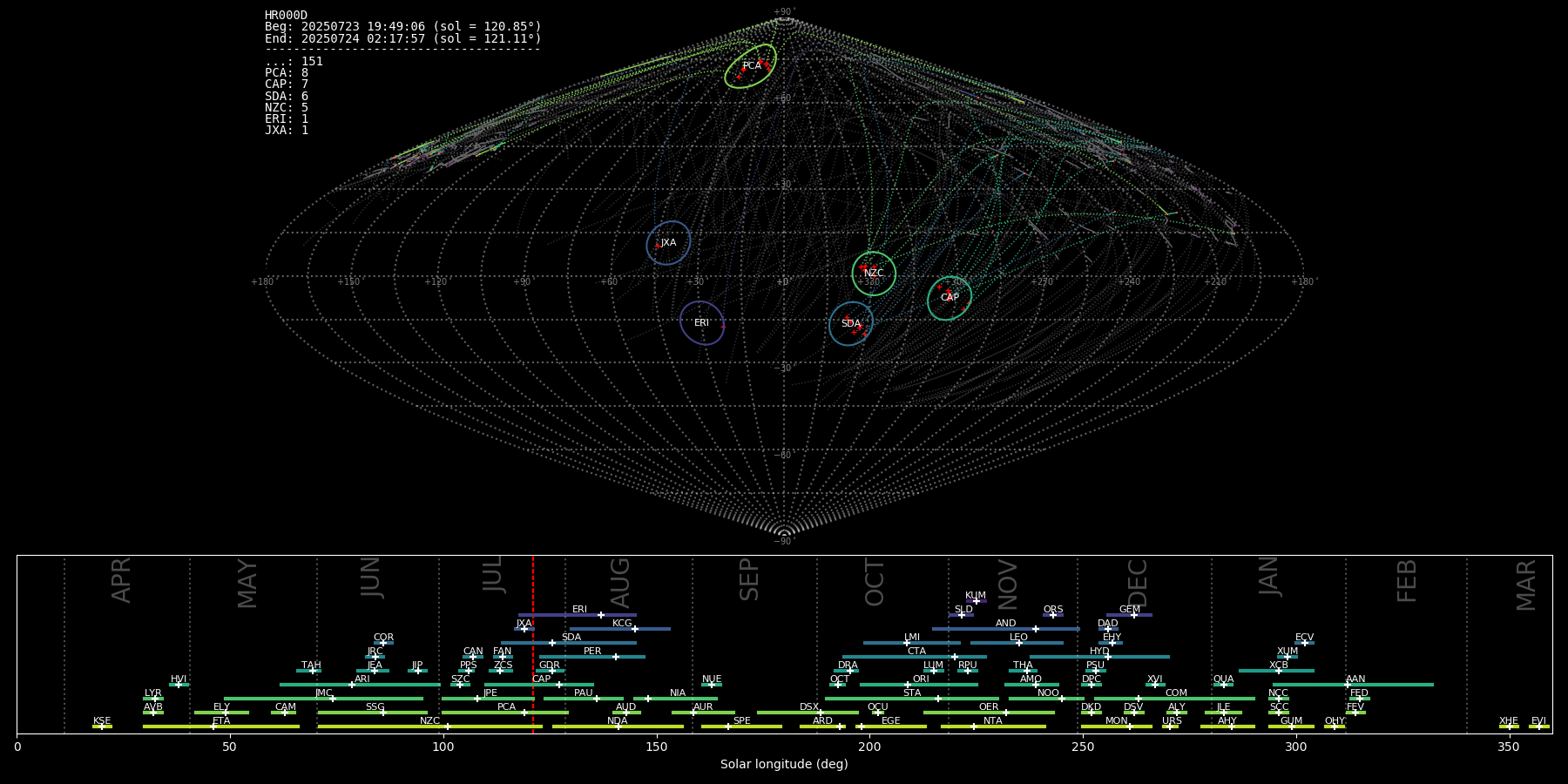Click the 'Beg: 20250723 19:49:06' line
Viewport: 1568px width, 784px height.
click(403, 27)
